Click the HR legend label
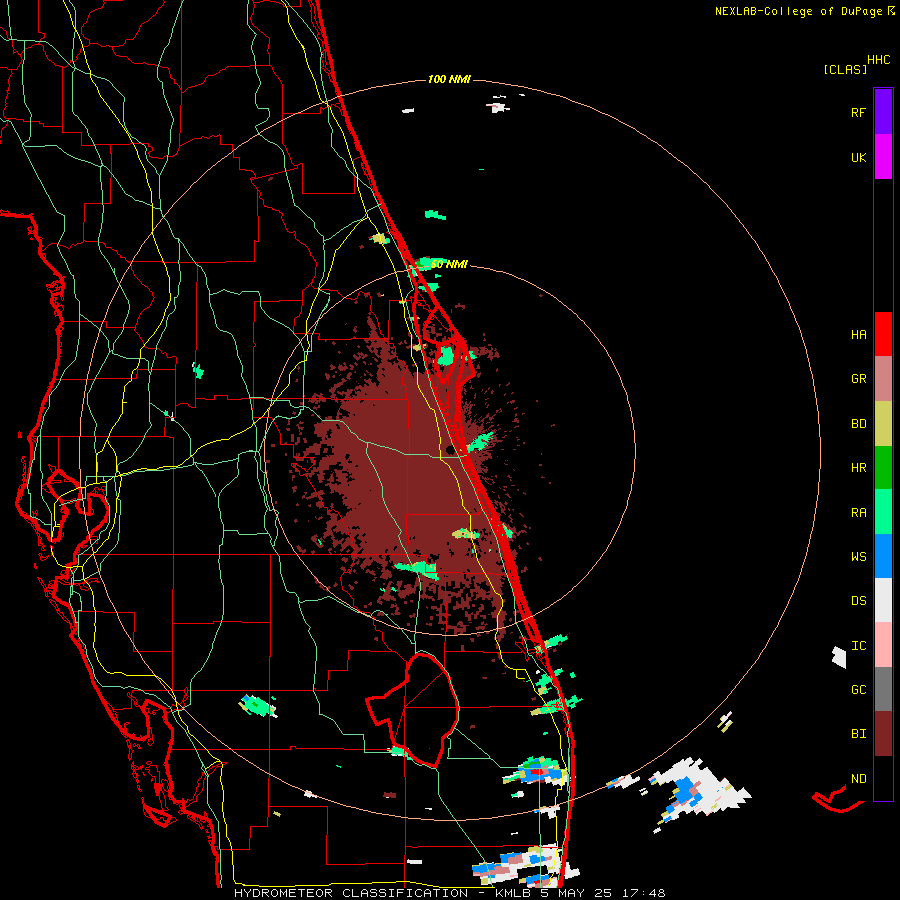This screenshot has height=900, width=900. pos(858,468)
